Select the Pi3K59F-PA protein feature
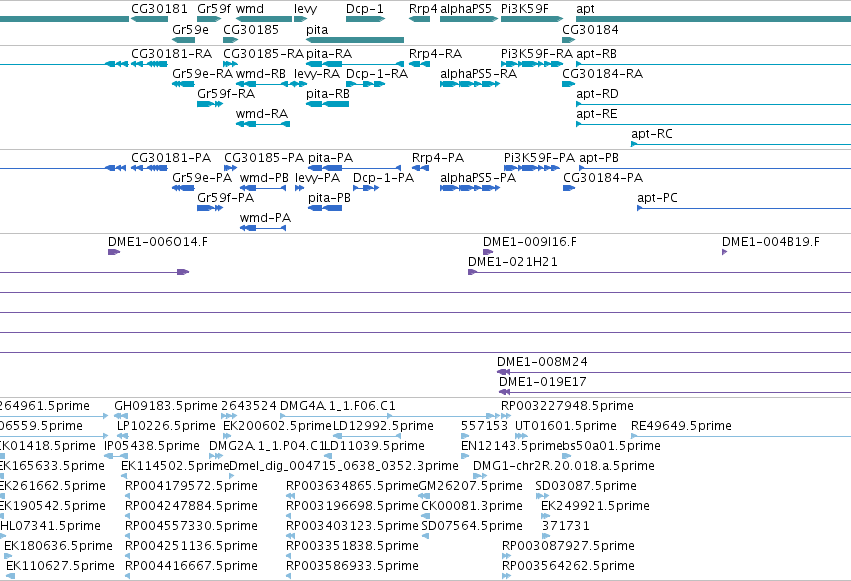Screen dimensions: 851x581 [x=532, y=168]
